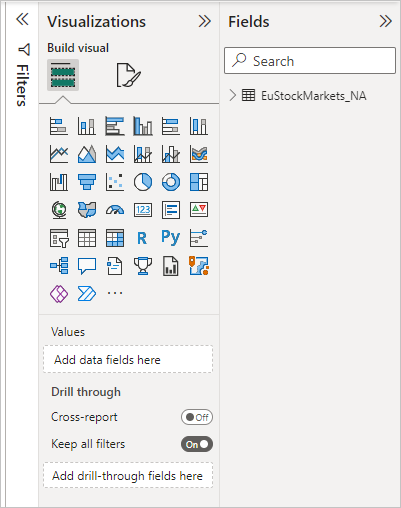Select the scatter chart visual

(x=115, y=182)
